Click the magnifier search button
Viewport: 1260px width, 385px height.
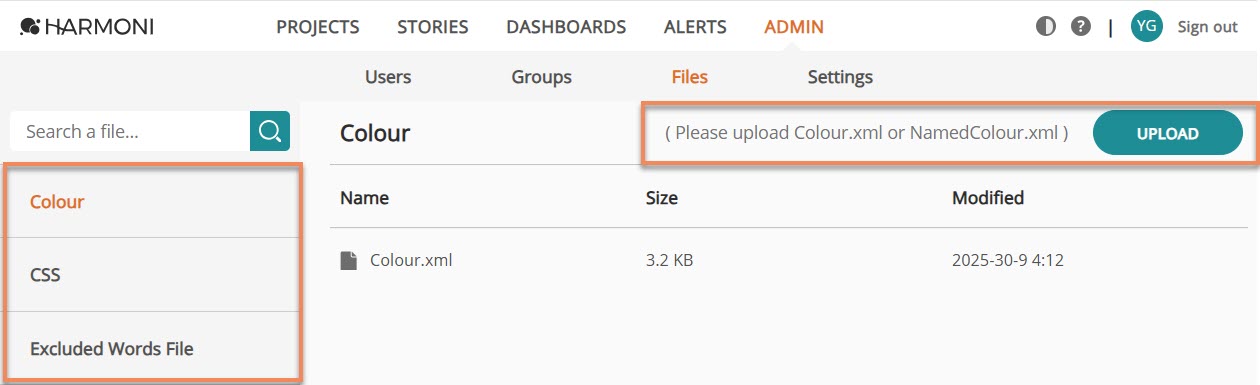point(270,131)
